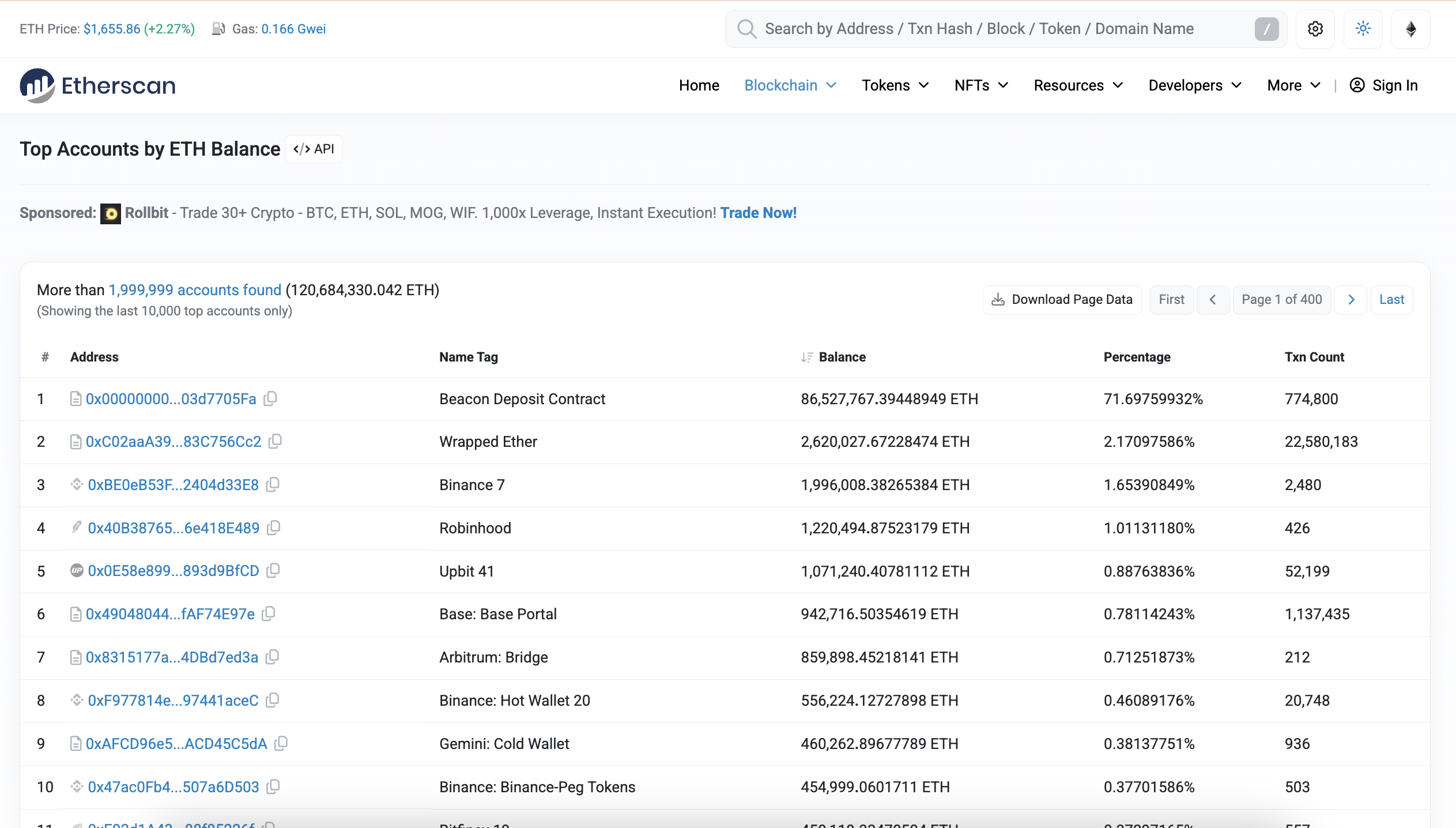Image resolution: width=1456 pixels, height=828 pixels.
Task: Click Upbit icon beside 0x0E58e899 address
Action: [x=77, y=570]
